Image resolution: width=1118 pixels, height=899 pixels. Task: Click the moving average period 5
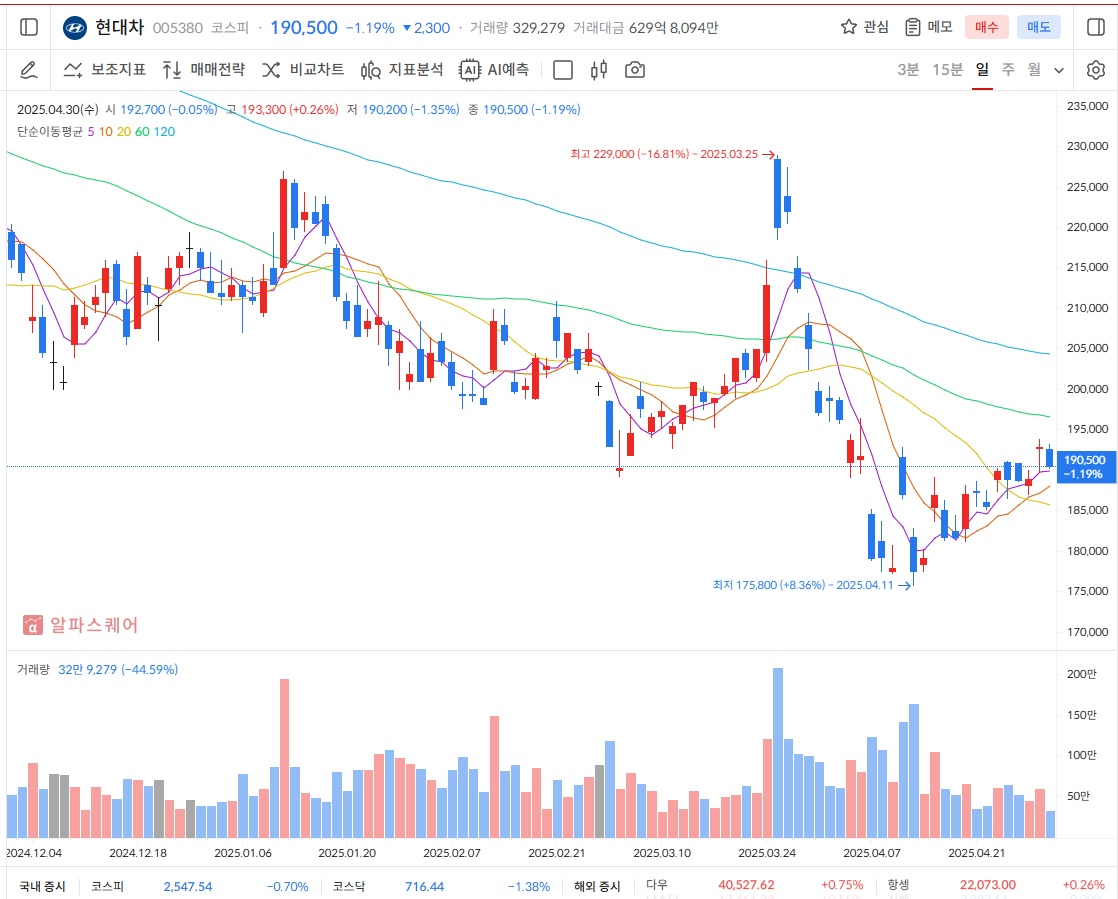click(x=91, y=132)
